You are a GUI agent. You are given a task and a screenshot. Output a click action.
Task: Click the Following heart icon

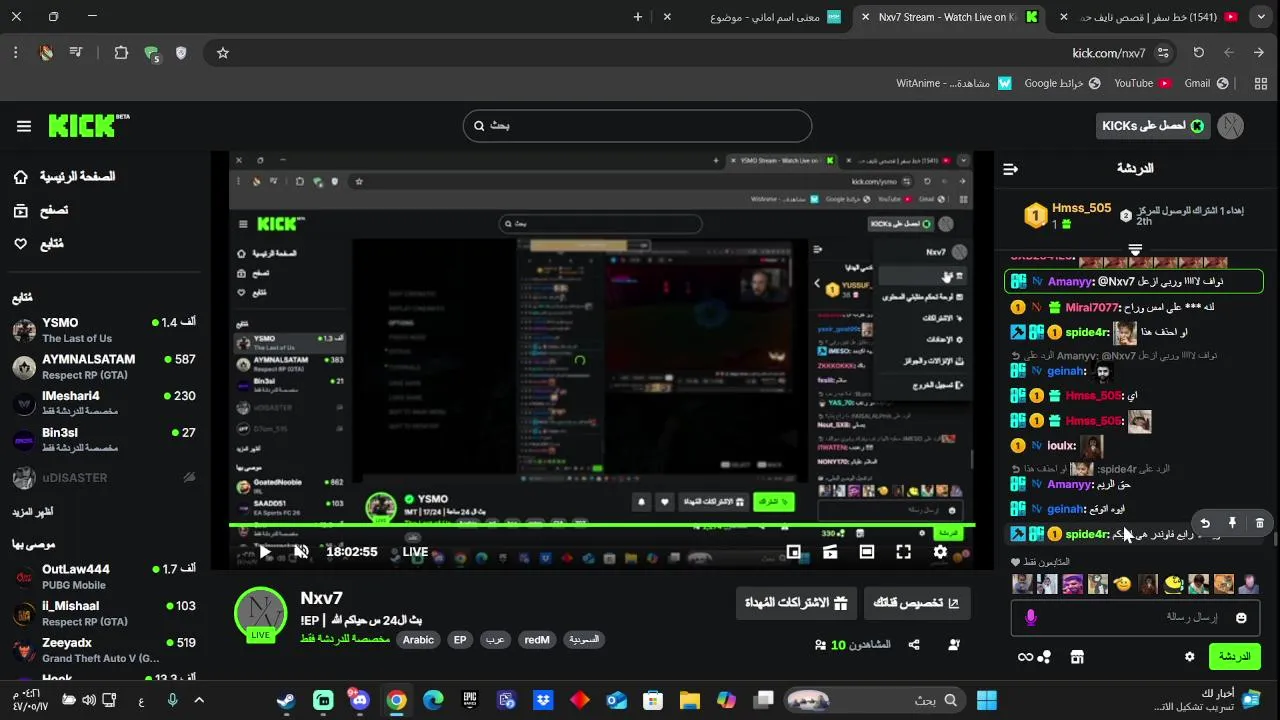[x=21, y=243]
